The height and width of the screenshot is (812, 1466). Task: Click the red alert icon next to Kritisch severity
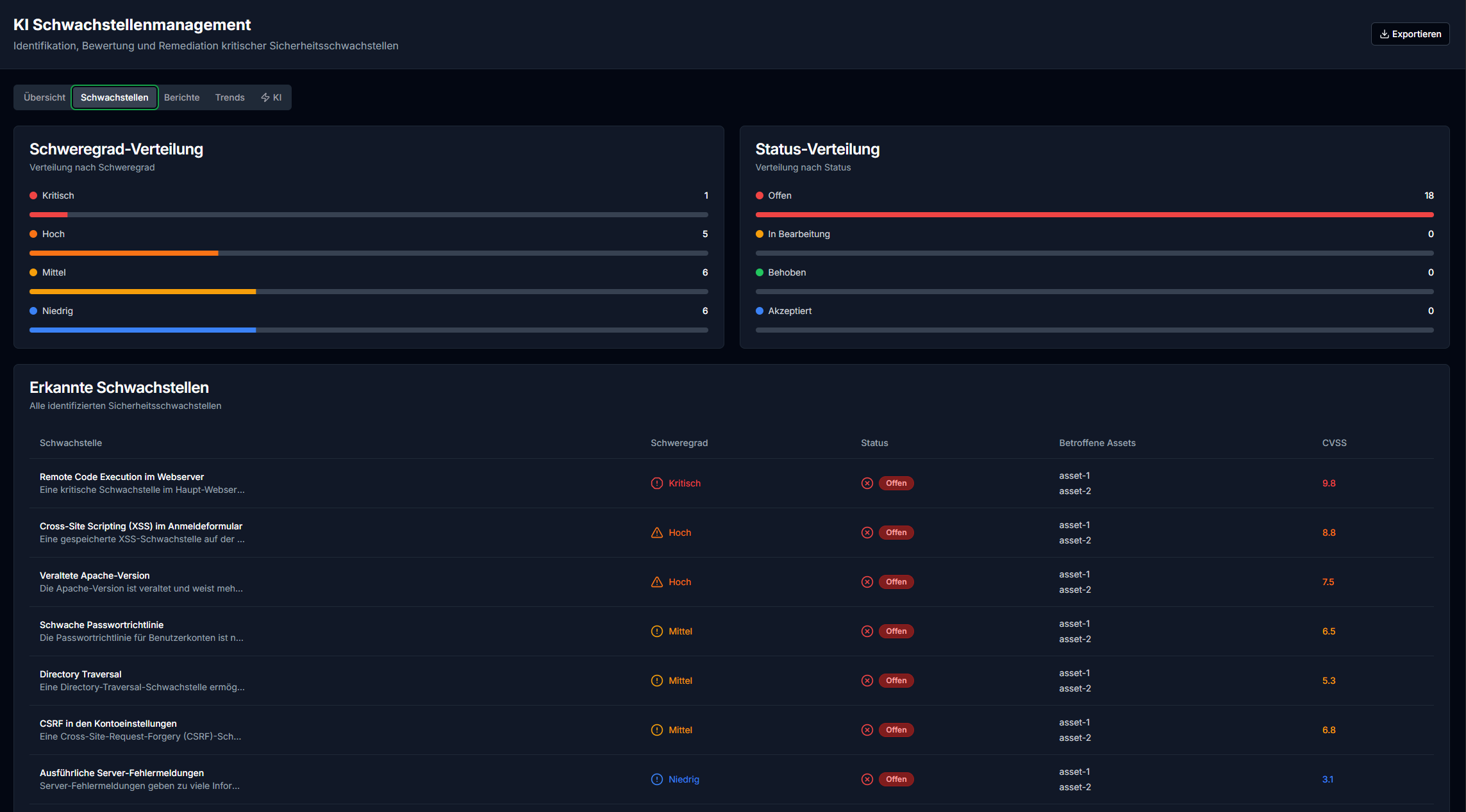point(656,483)
